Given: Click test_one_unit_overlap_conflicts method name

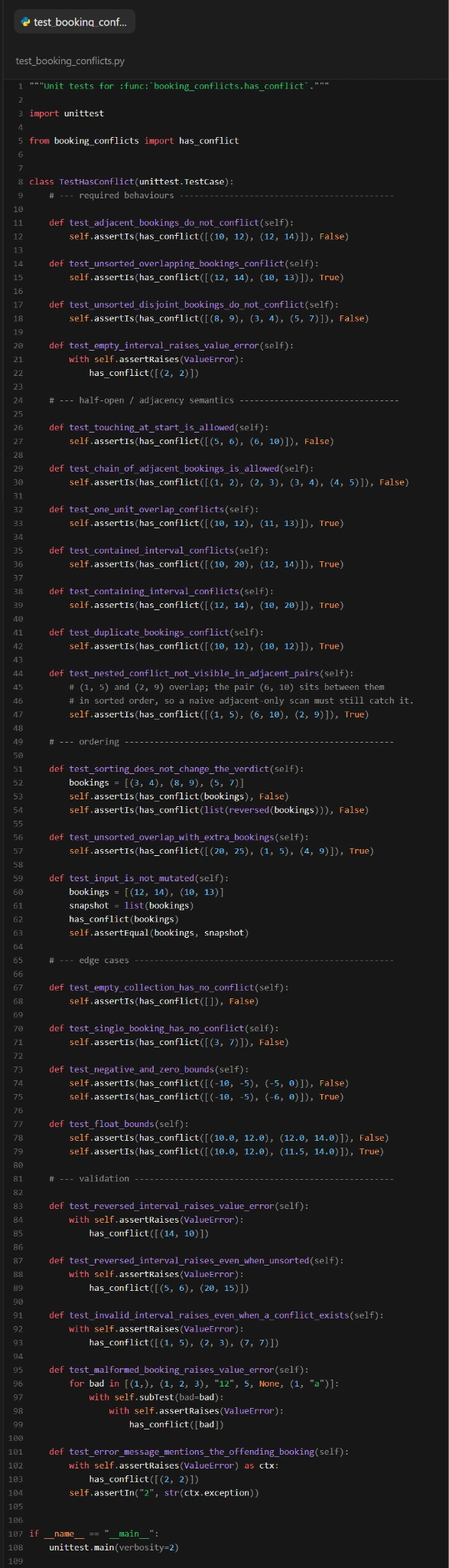Looking at the screenshot, I should (147, 509).
